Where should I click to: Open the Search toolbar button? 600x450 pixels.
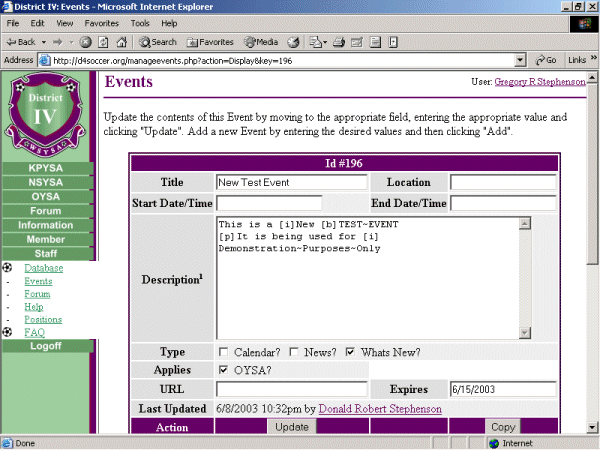pos(158,42)
